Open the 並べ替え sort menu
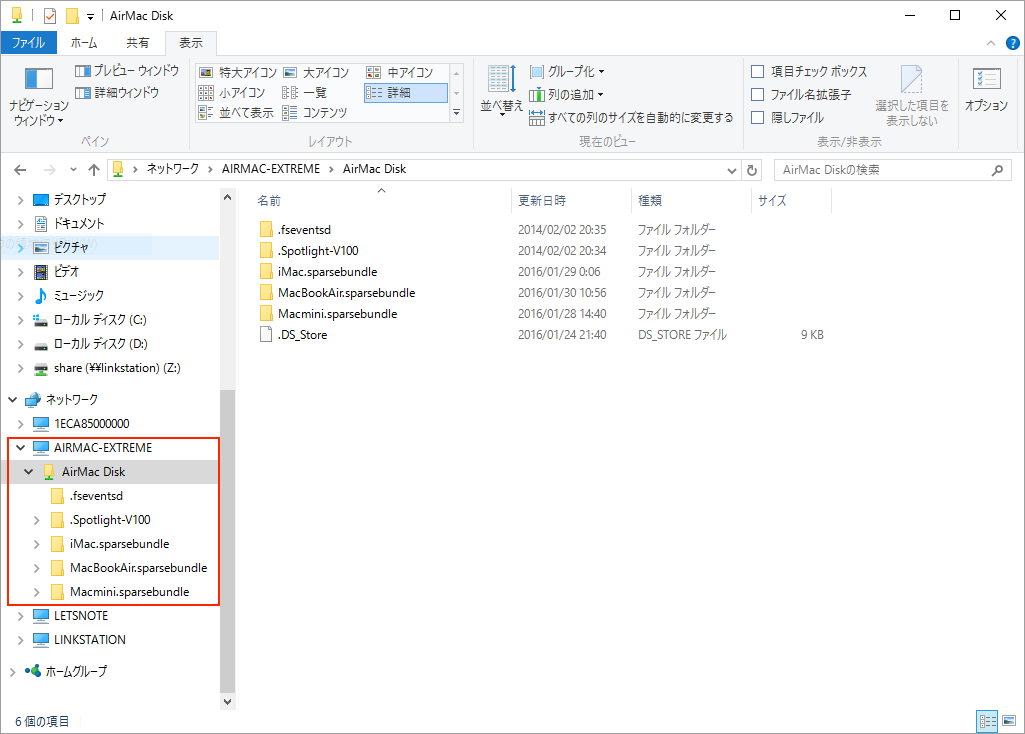 tap(501, 92)
